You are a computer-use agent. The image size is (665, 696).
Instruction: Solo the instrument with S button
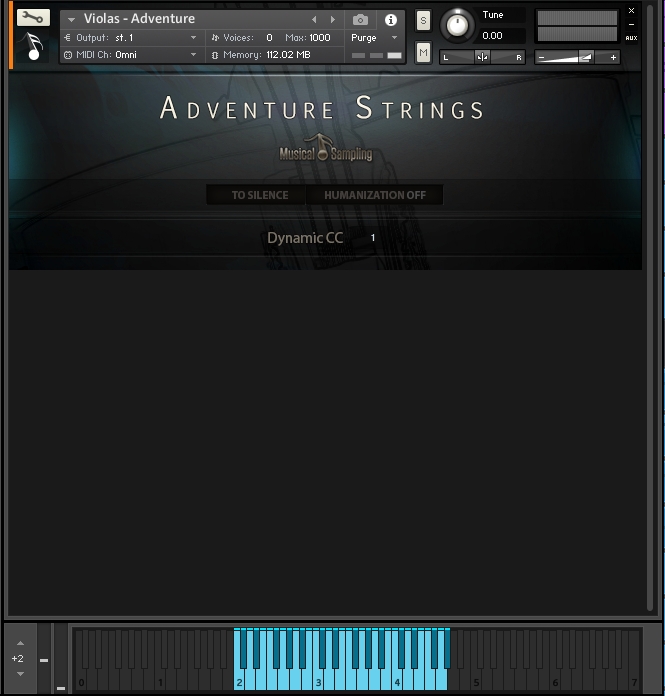click(x=423, y=20)
